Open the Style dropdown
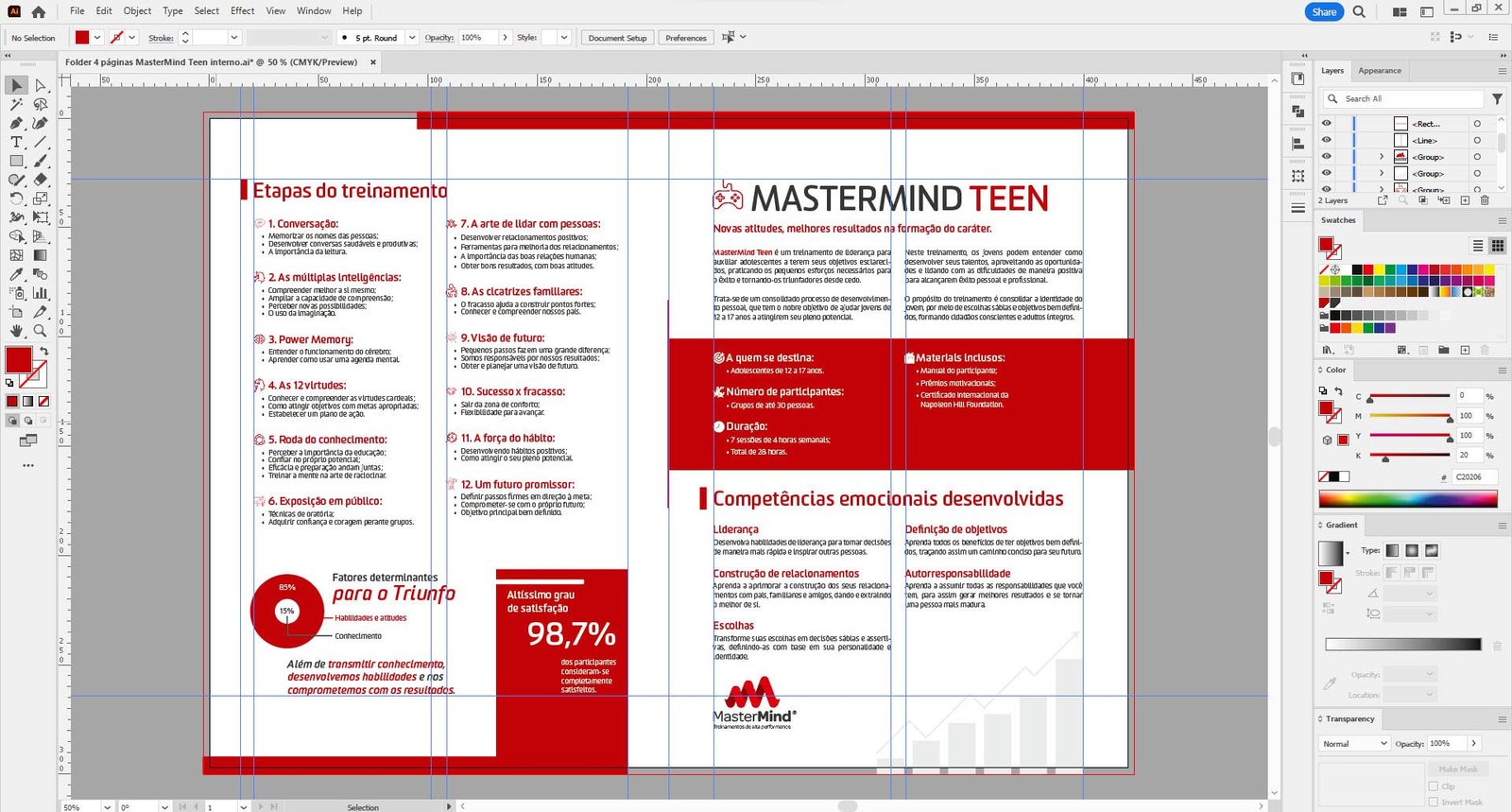 (x=564, y=38)
